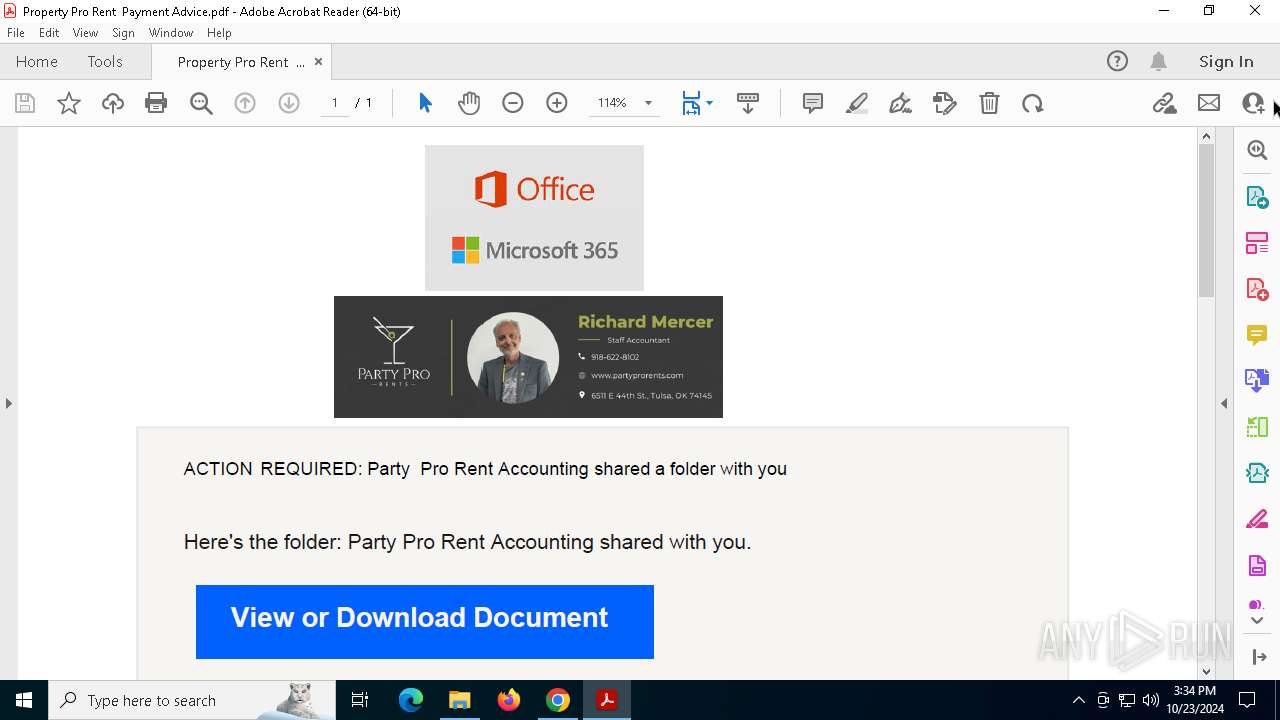This screenshot has height=720, width=1280.
Task: Open Compress PDF tool in sidebar
Action: point(1257,473)
